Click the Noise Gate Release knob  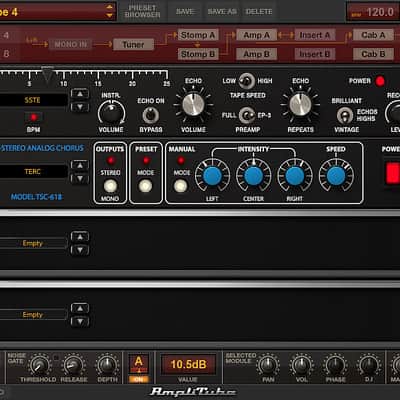coord(73,365)
